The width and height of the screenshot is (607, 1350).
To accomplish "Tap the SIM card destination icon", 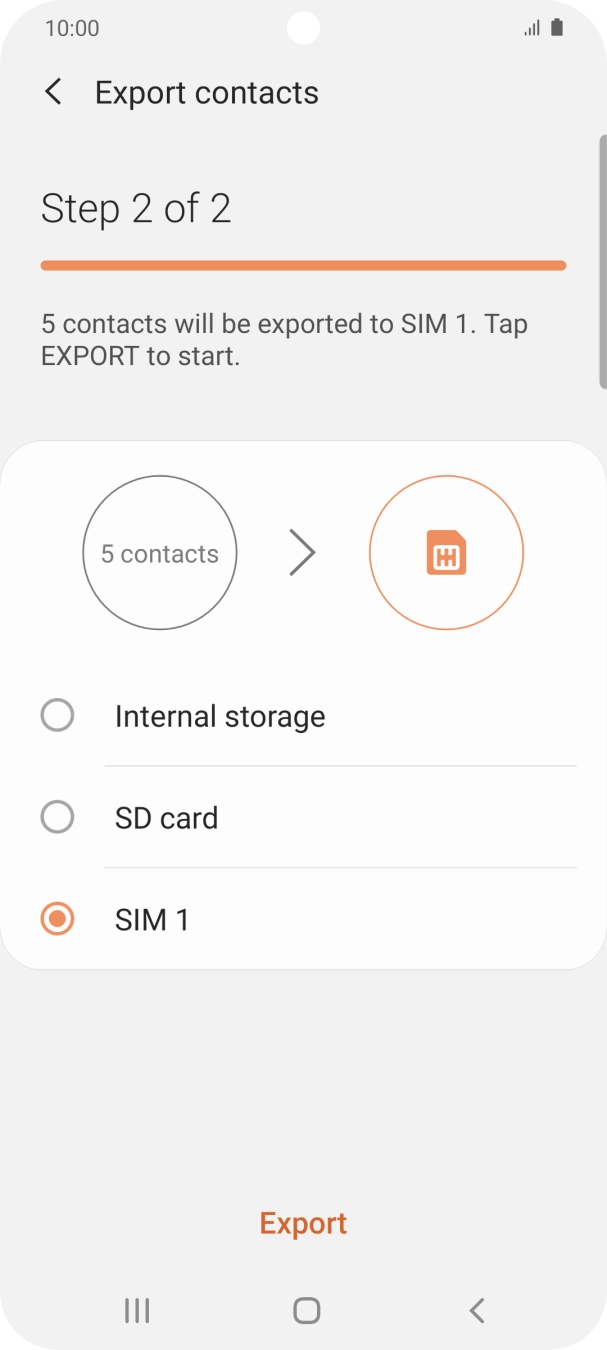I will coord(446,553).
